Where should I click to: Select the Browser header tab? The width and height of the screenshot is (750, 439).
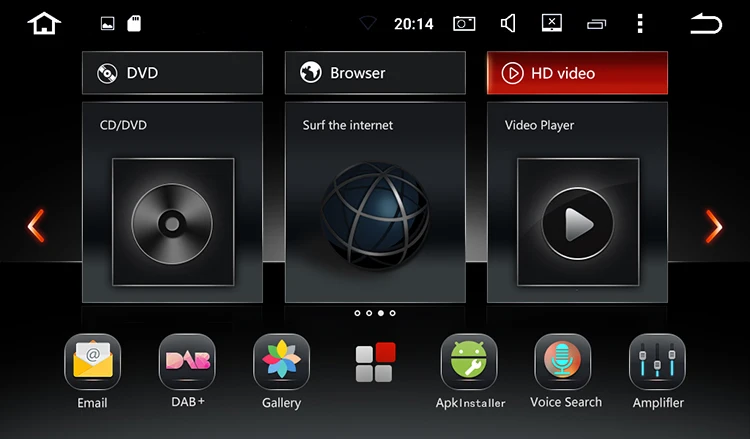[375, 73]
